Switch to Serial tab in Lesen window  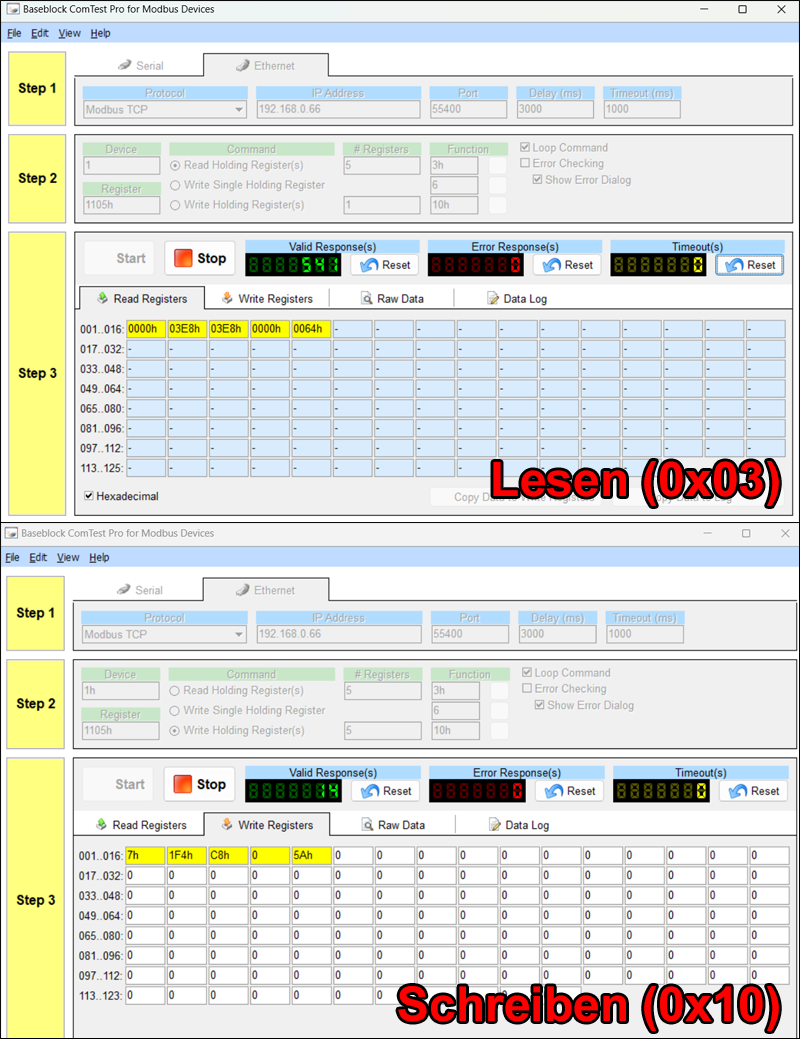click(x=140, y=66)
